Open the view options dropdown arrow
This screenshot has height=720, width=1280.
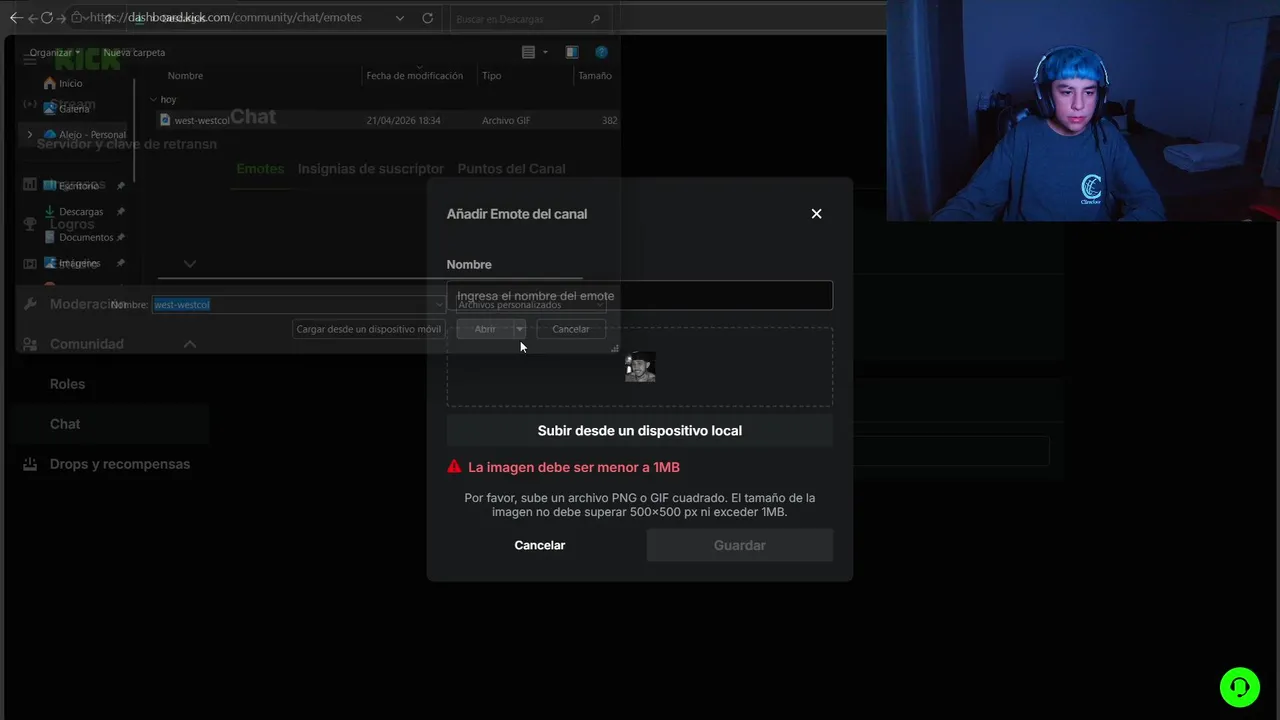coord(545,52)
